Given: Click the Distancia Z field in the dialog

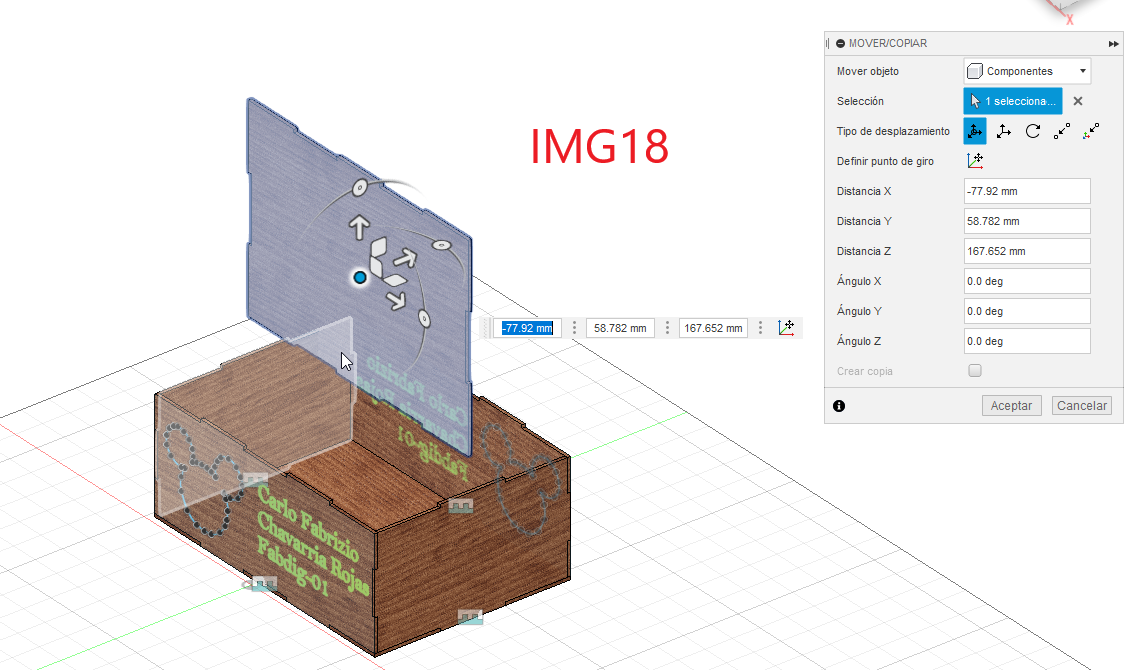Looking at the screenshot, I should pos(1027,251).
